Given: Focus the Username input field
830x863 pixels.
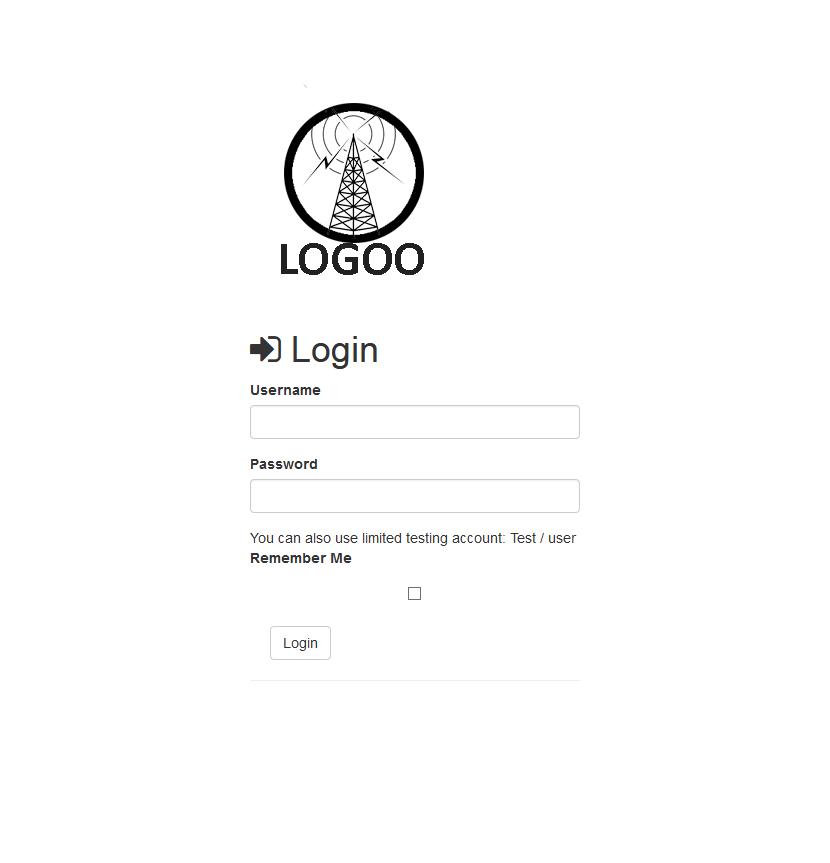Looking at the screenshot, I should 414,422.
